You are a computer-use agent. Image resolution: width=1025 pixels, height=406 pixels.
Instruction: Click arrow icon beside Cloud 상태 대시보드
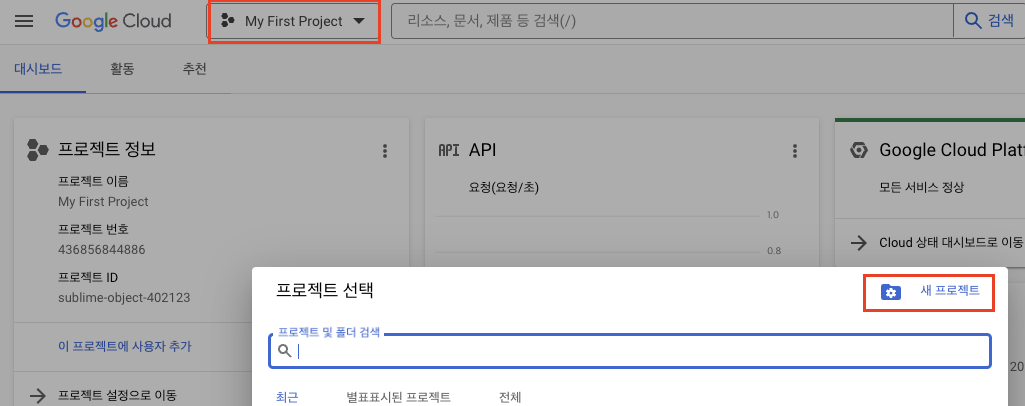click(x=858, y=243)
